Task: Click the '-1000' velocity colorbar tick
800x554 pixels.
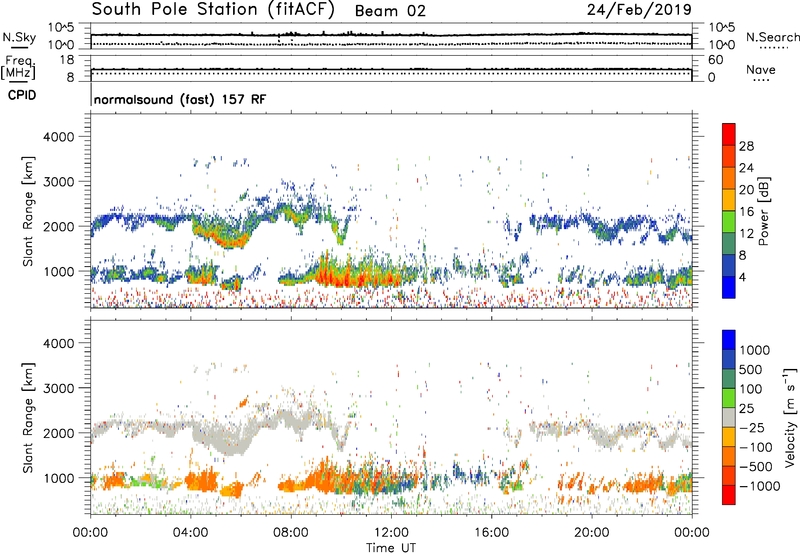Action: click(760, 486)
